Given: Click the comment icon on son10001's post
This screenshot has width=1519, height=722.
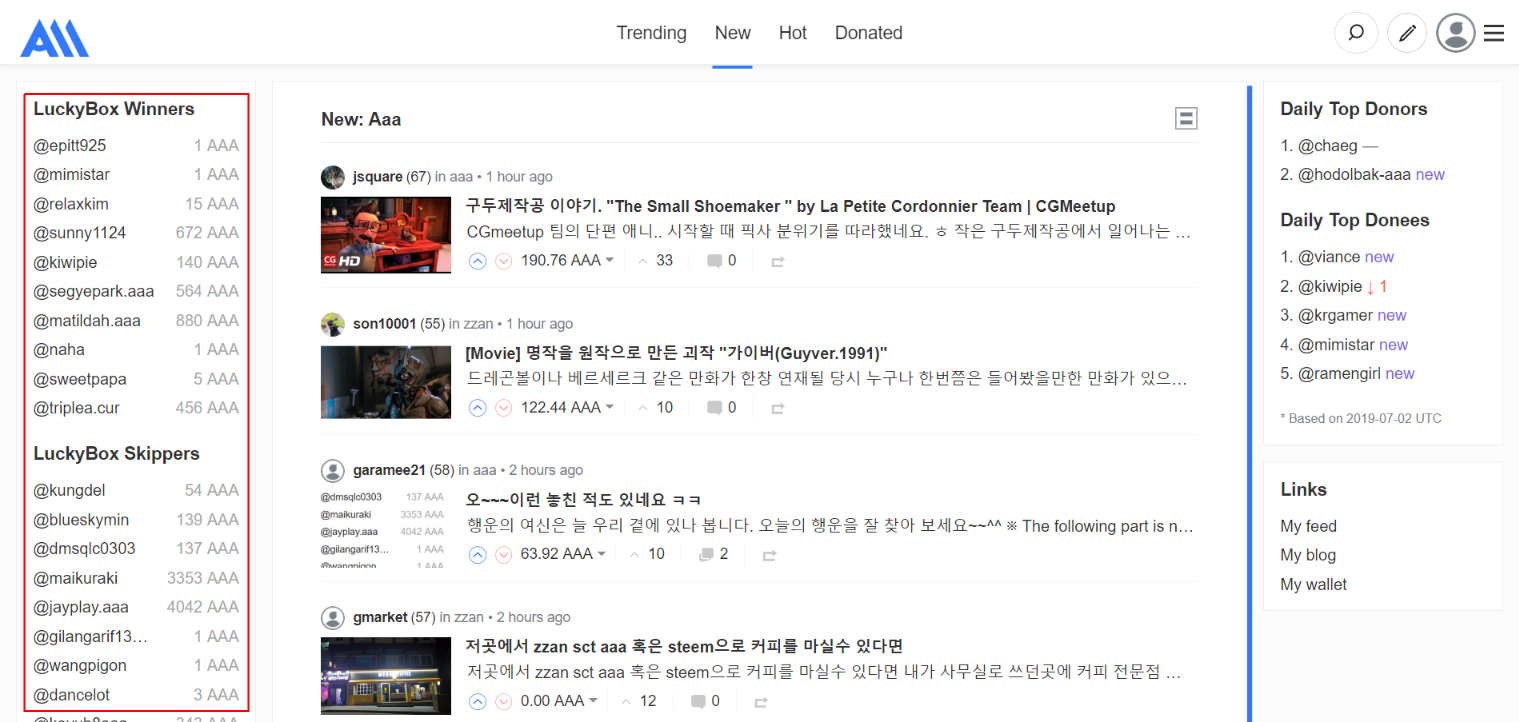Looking at the screenshot, I should click(x=714, y=408).
